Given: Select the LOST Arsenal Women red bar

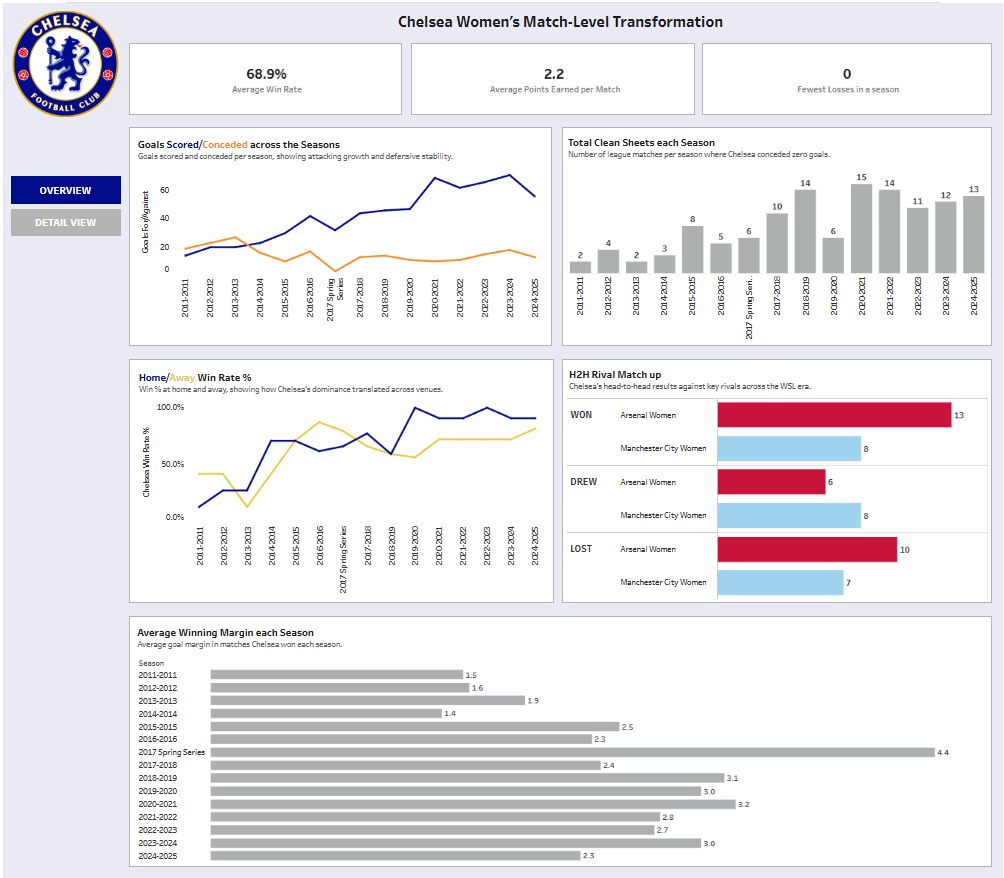Looking at the screenshot, I should pyautogui.click(x=807, y=549).
